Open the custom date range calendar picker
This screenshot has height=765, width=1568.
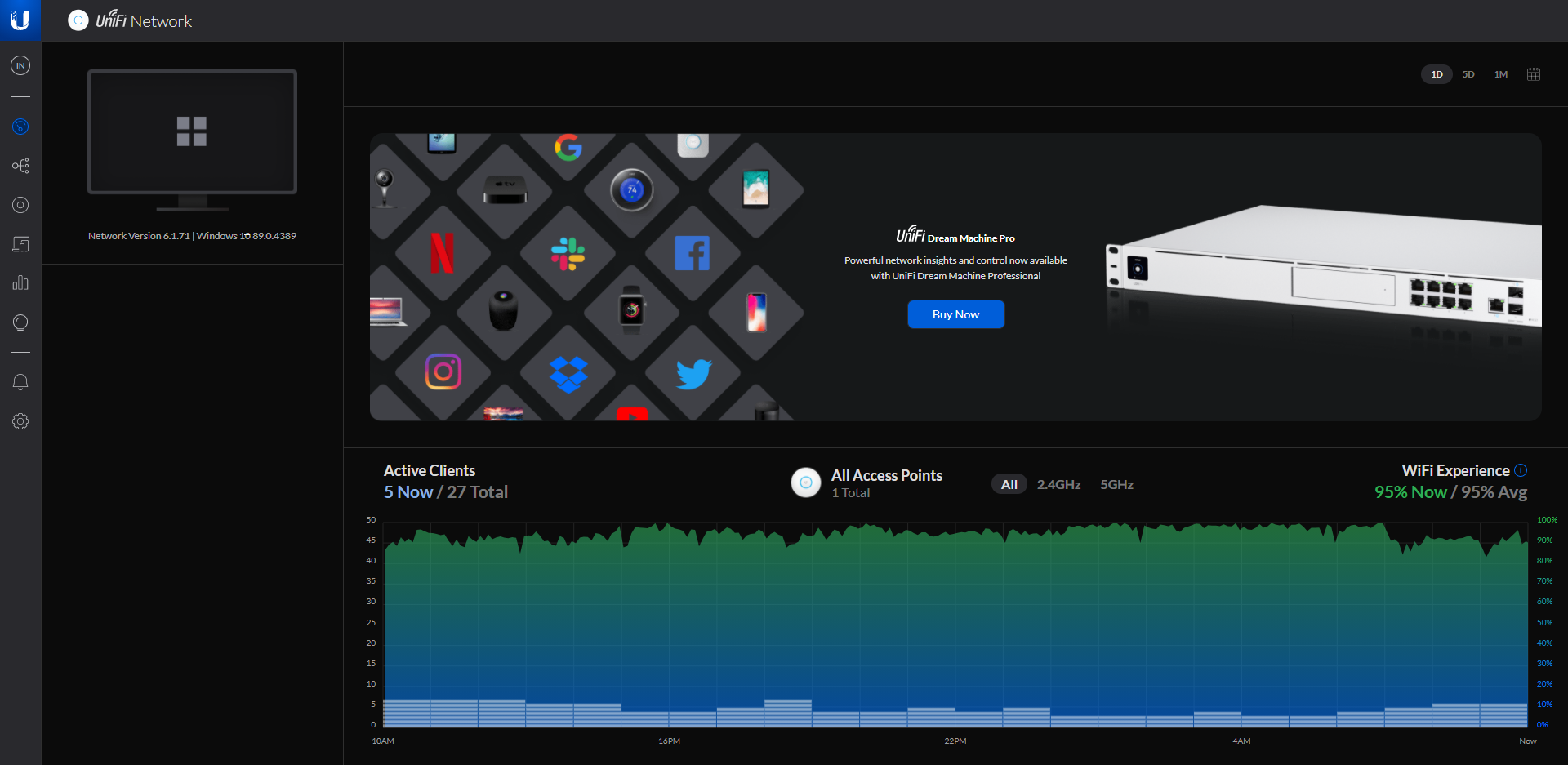pos(1533,73)
